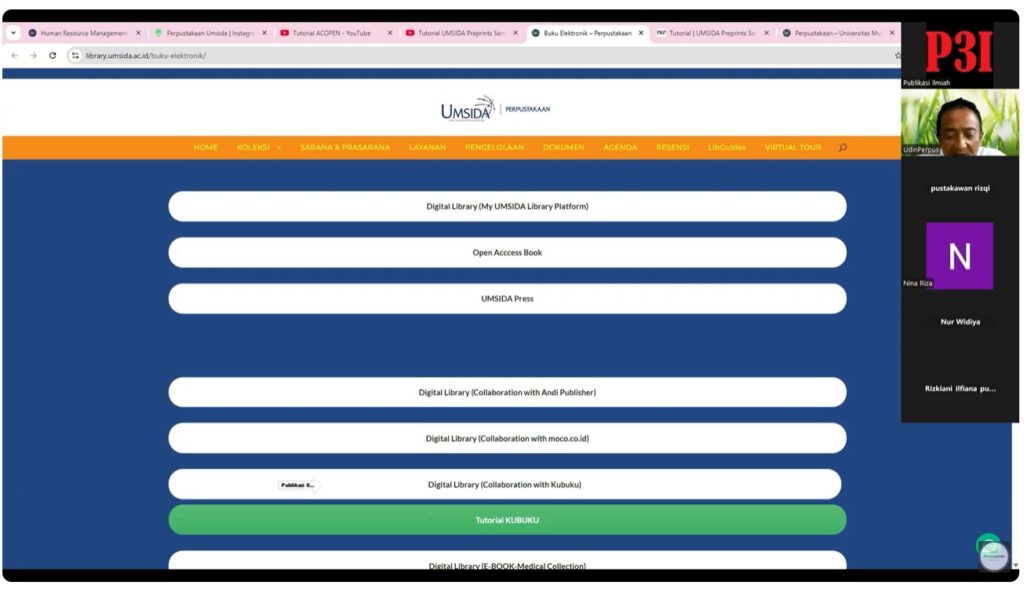Open the AGENDA menu item
The width and height of the screenshot is (1024, 589).
(620, 148)
